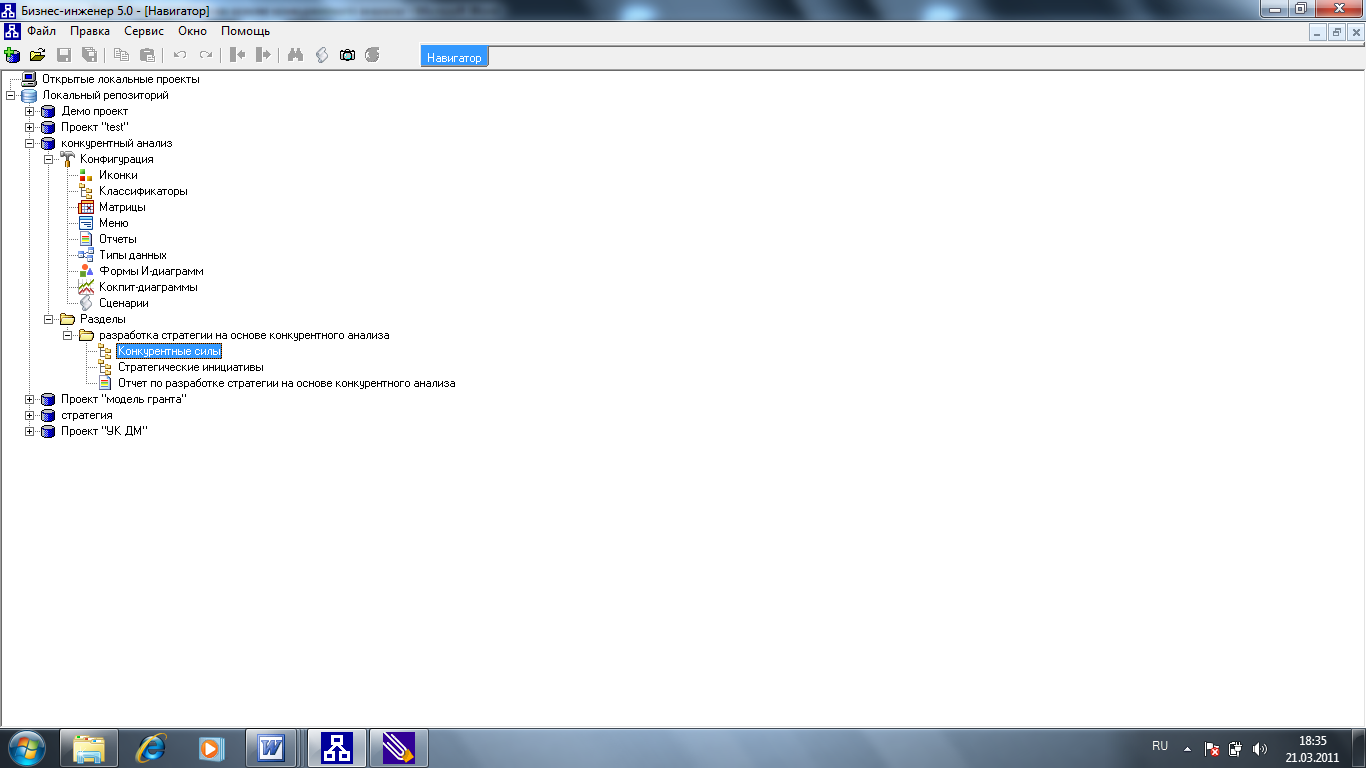Screen dimensions: 1366x768
Task: Click the open folder toolbar icon
Action: pos(38,55)
